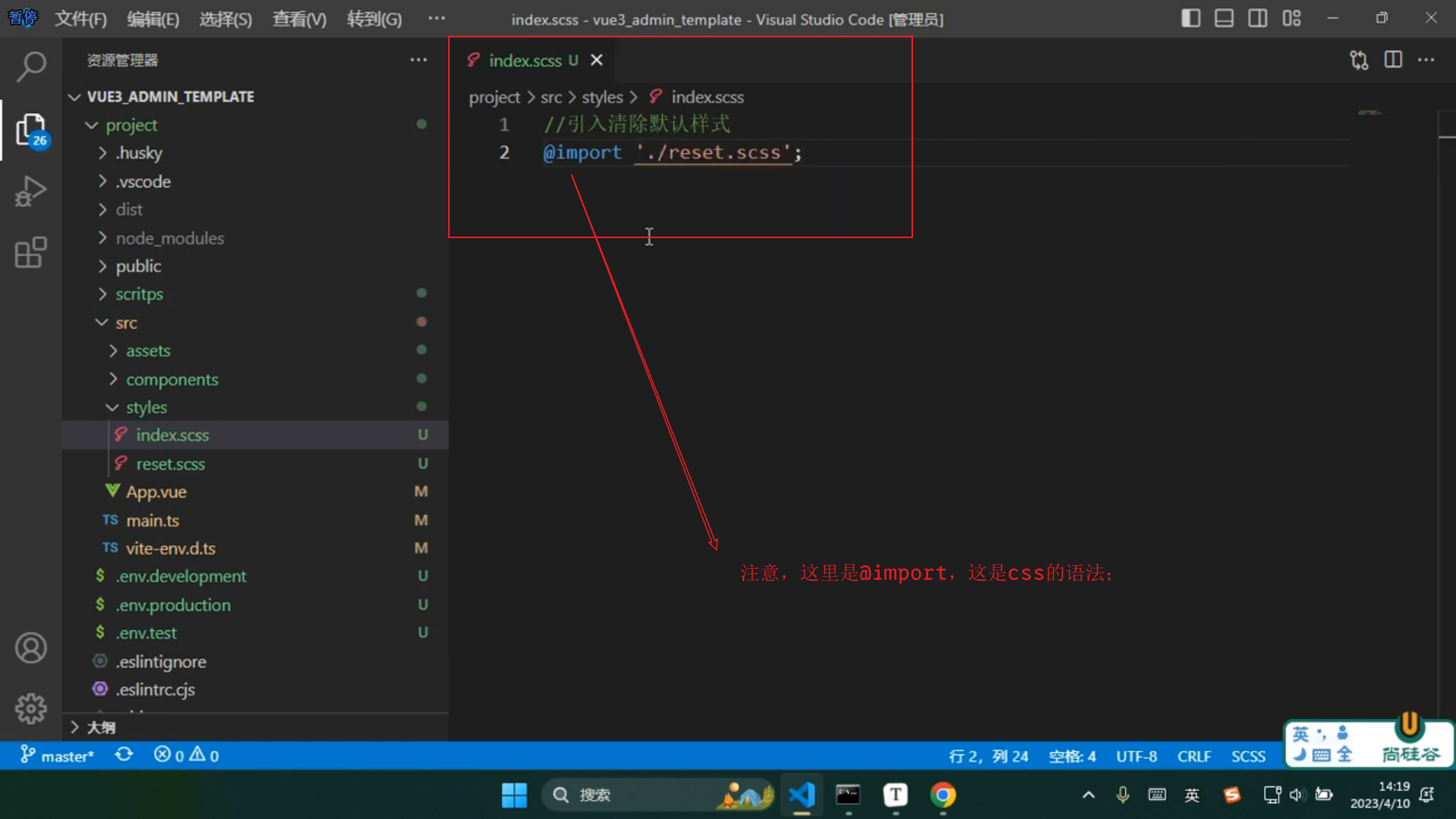Open .env.development file
Viewport: 1456px width, 819px height.
coord(255,576)
